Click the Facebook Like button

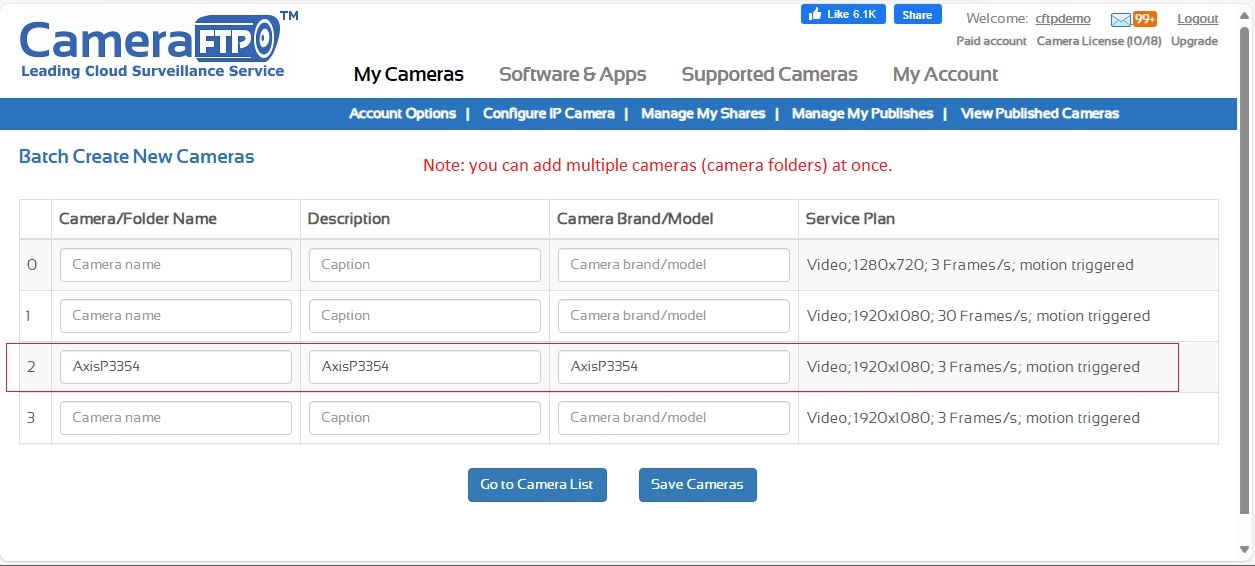[843, 15]
